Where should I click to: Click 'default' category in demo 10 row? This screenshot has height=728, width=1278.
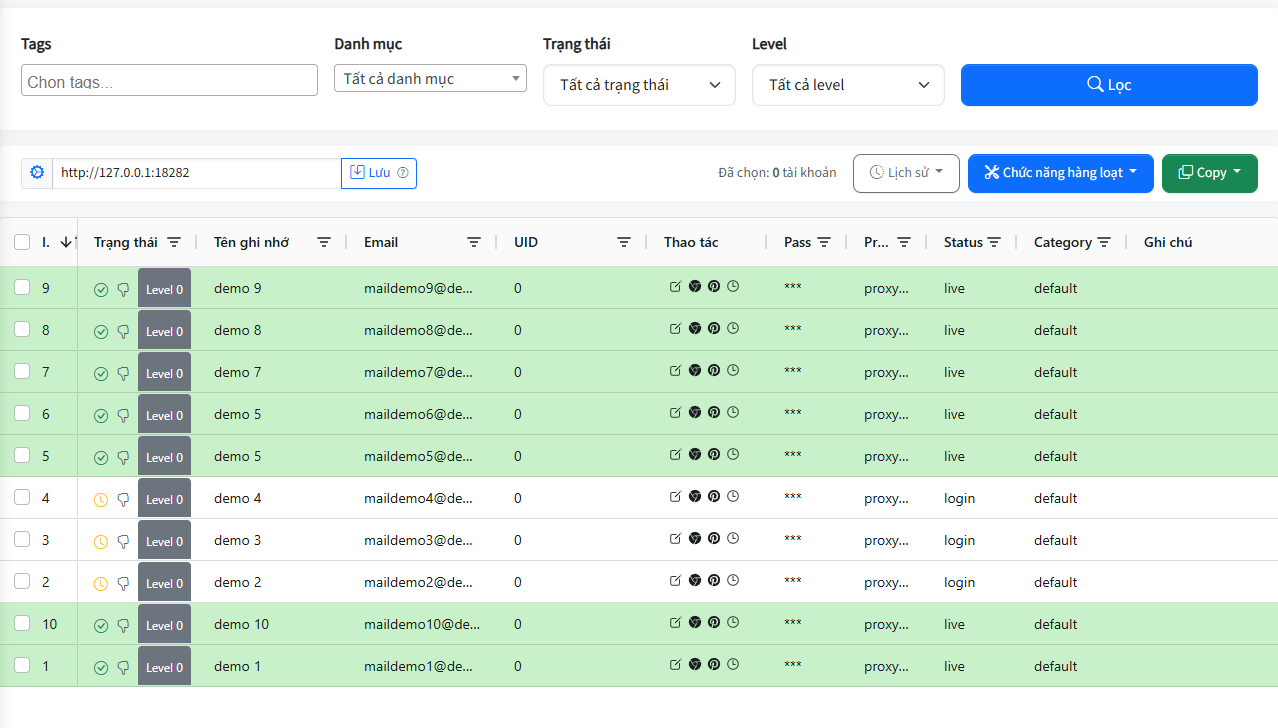(x=1055, y=624)
